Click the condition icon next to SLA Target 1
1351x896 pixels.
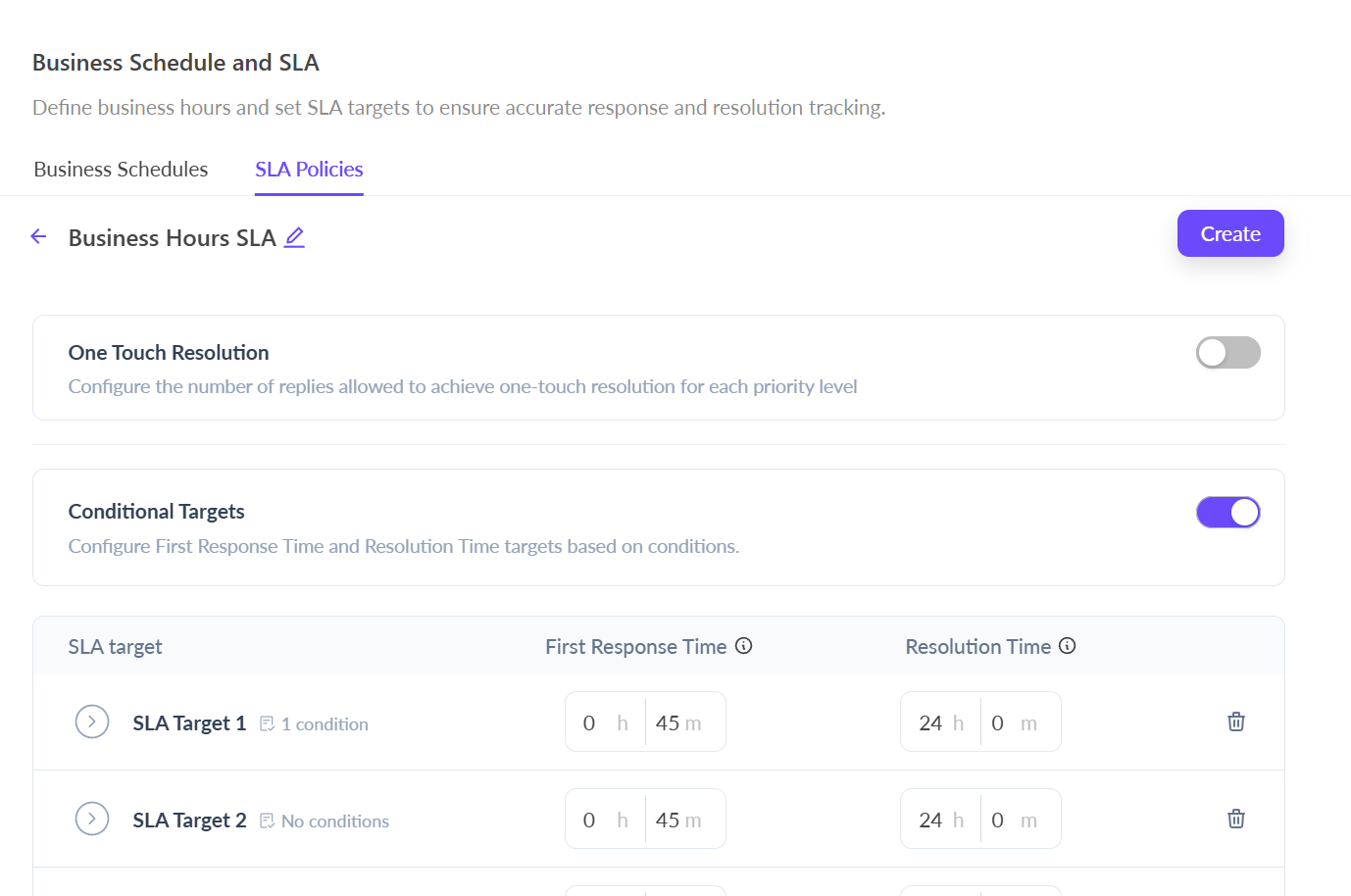[267, 723]
